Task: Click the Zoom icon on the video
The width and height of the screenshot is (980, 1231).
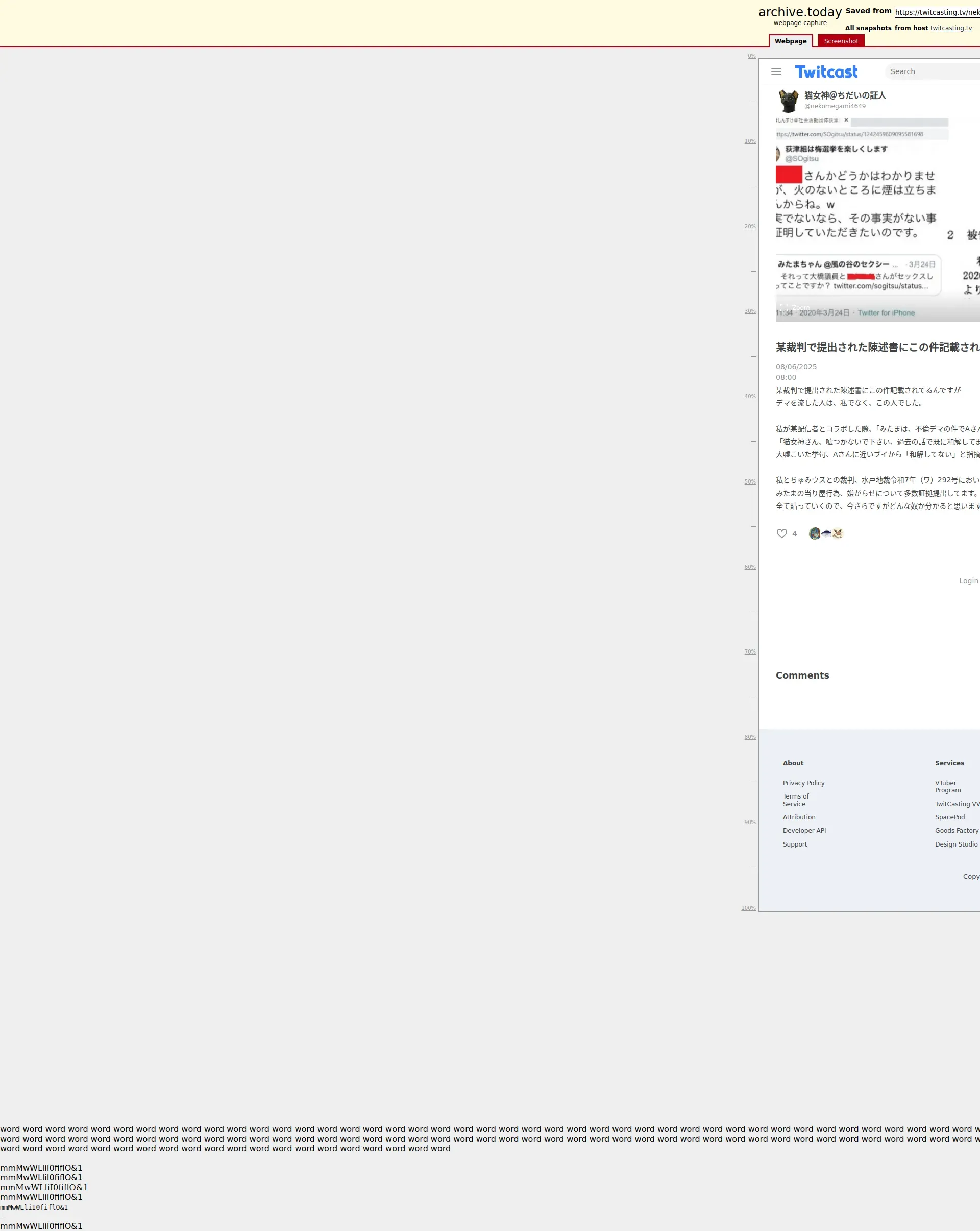Action: click(x=784, y=307)
